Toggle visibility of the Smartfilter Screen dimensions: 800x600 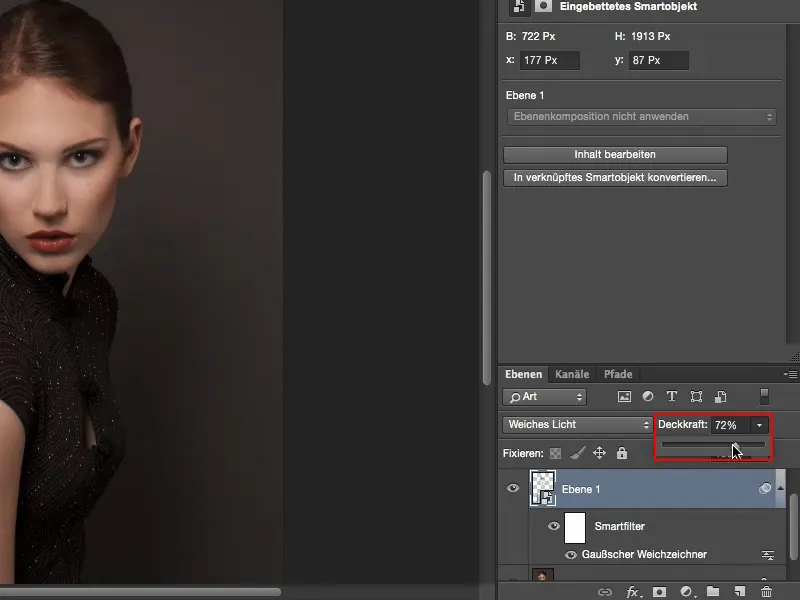click(554, 526)
